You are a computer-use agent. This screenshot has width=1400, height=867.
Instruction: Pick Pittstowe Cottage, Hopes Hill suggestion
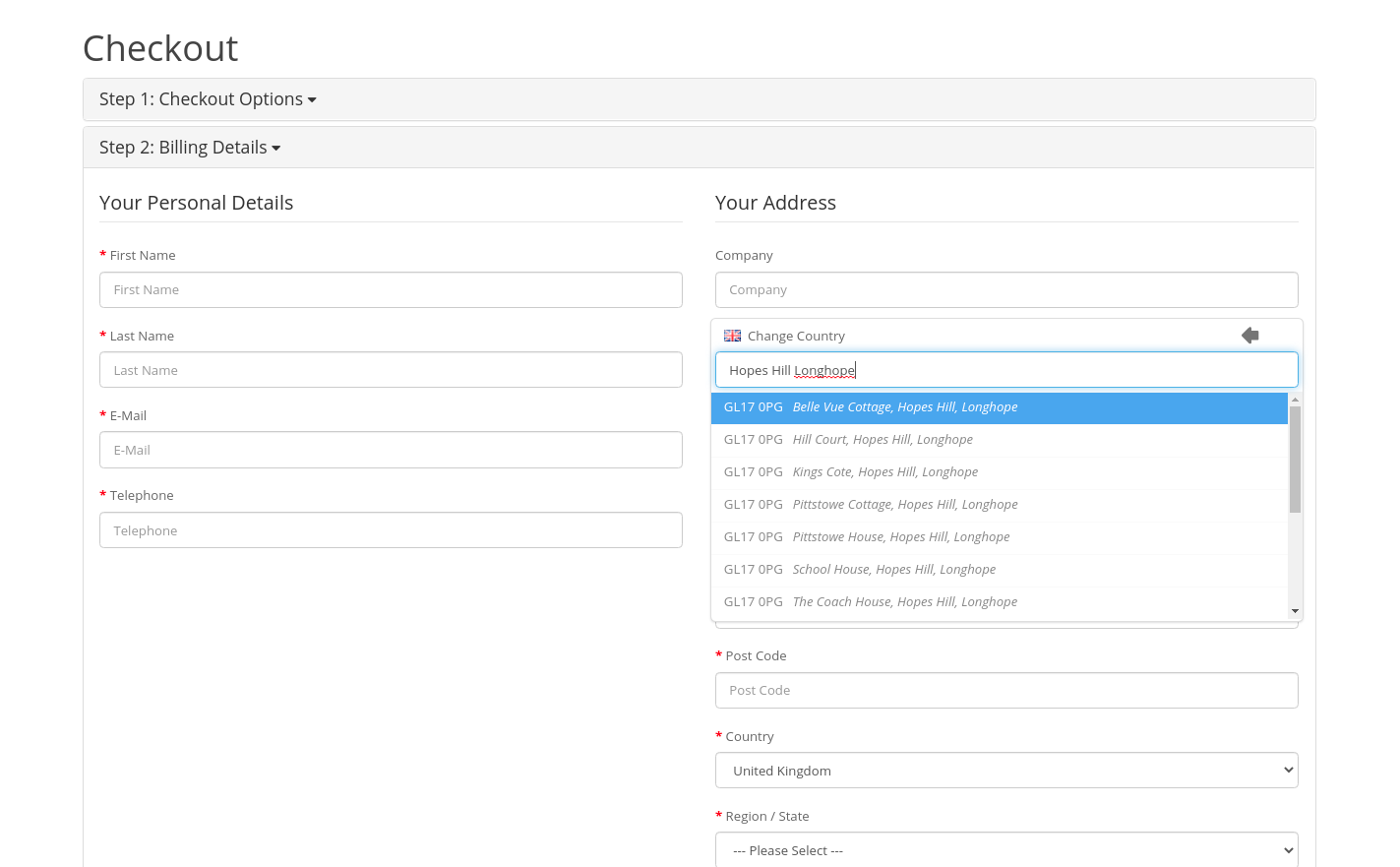[1000, 505]
